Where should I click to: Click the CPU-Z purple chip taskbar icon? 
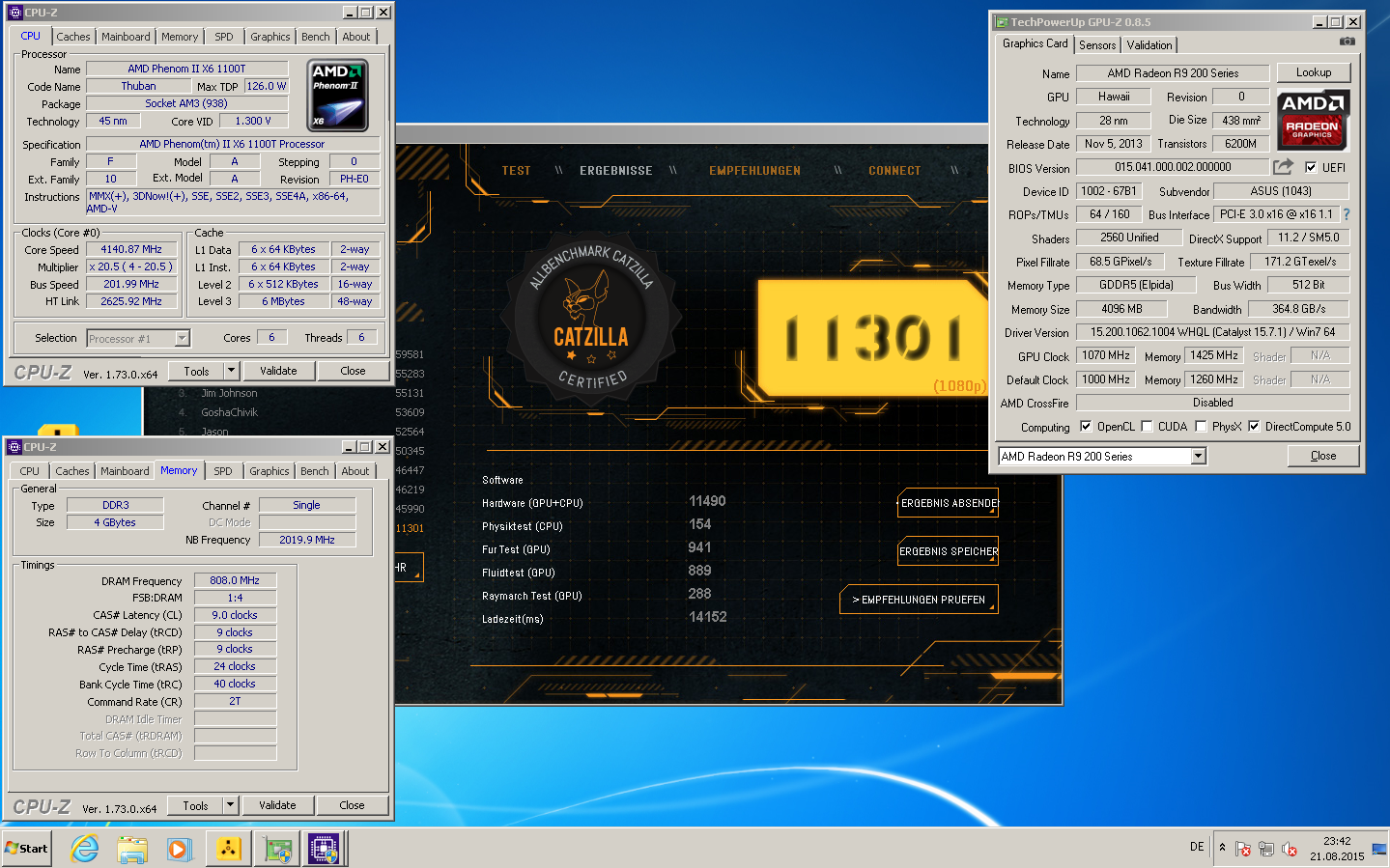pos(324,849)
